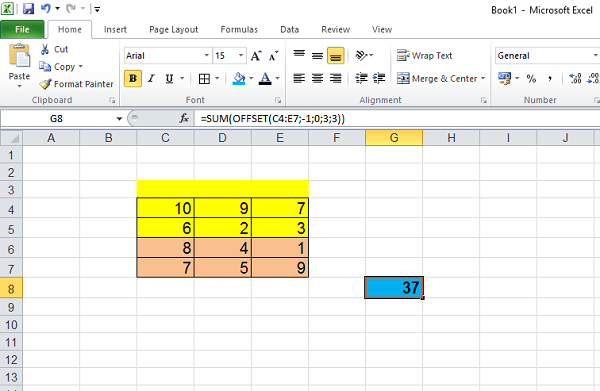Click the Fill Color paint bucket
This screenshot has height=391, width=600.
coord(239,78)
